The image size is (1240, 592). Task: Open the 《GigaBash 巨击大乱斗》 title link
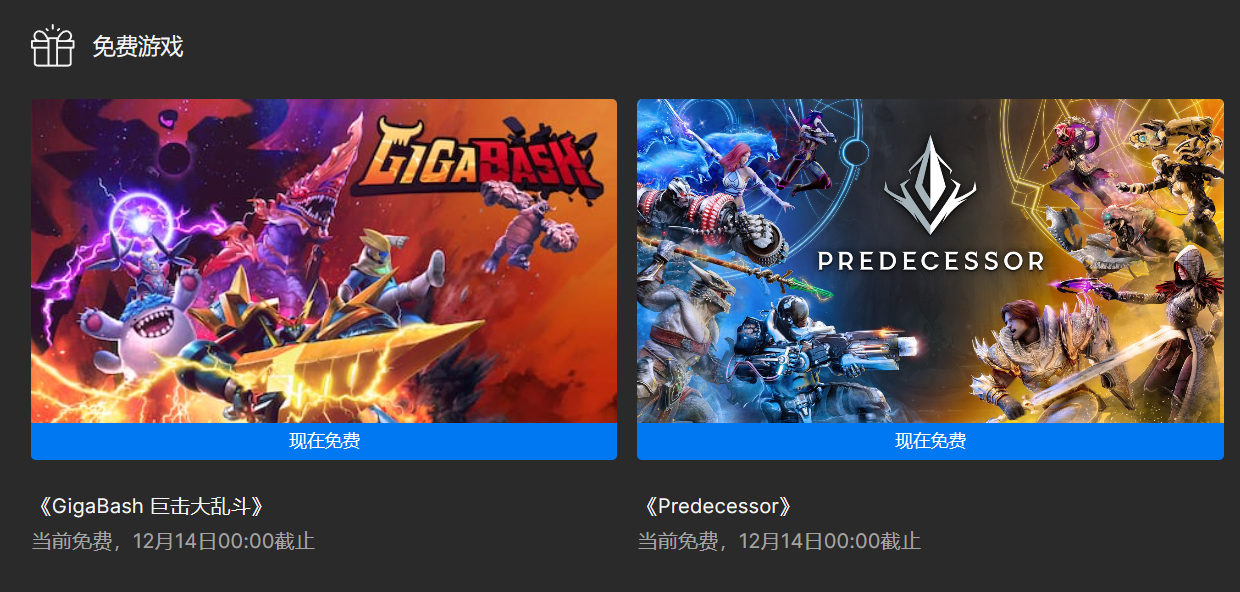point(151,506)
